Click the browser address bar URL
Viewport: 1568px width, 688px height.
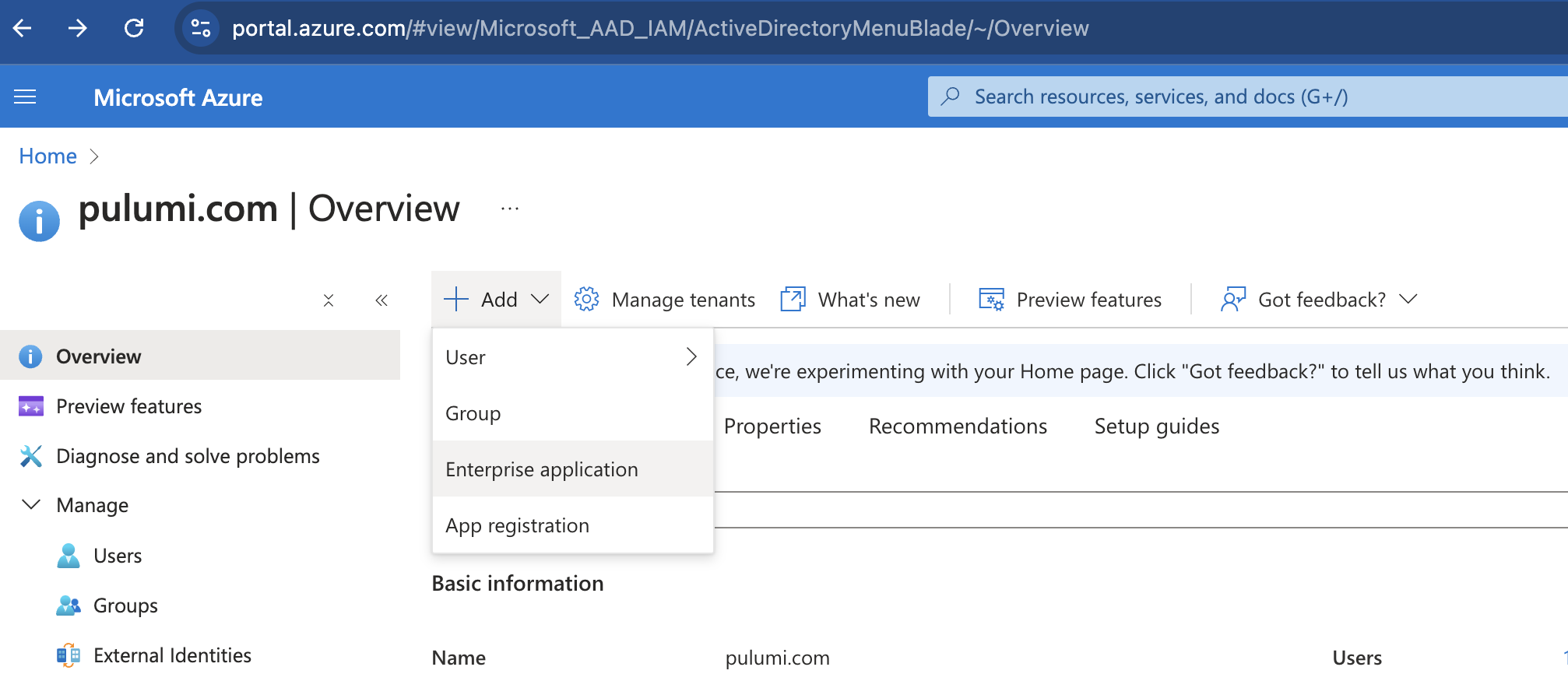(x=660, y=29)
